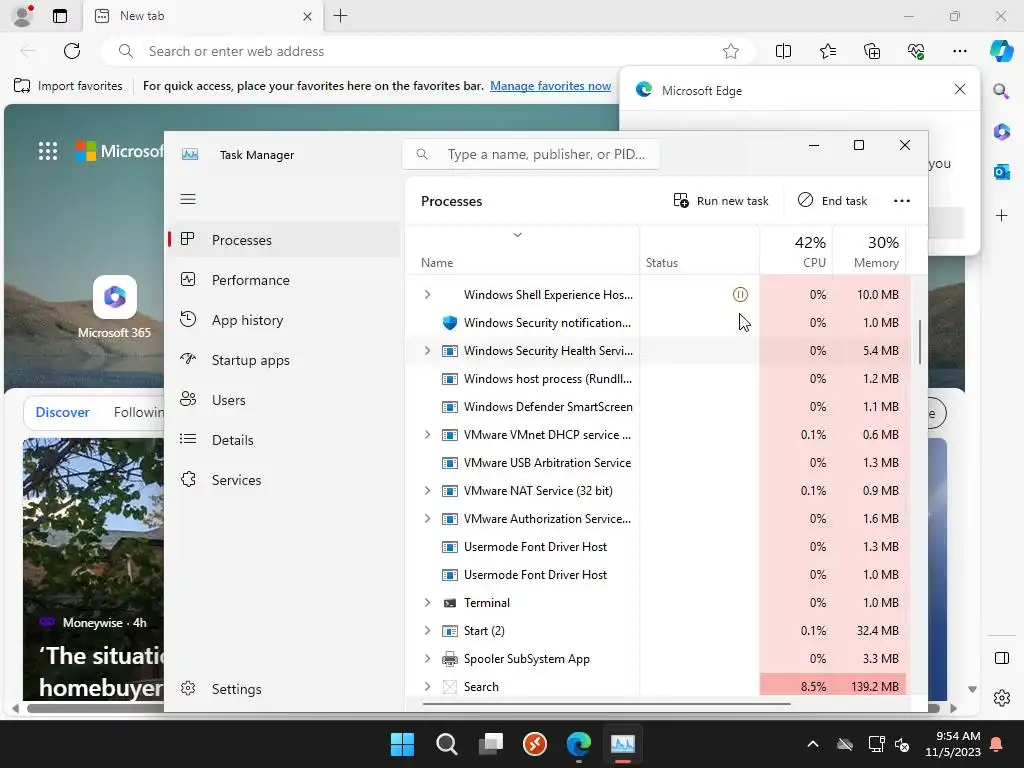Open the Microsoft 365 shortcut tile

pos(114,308)
